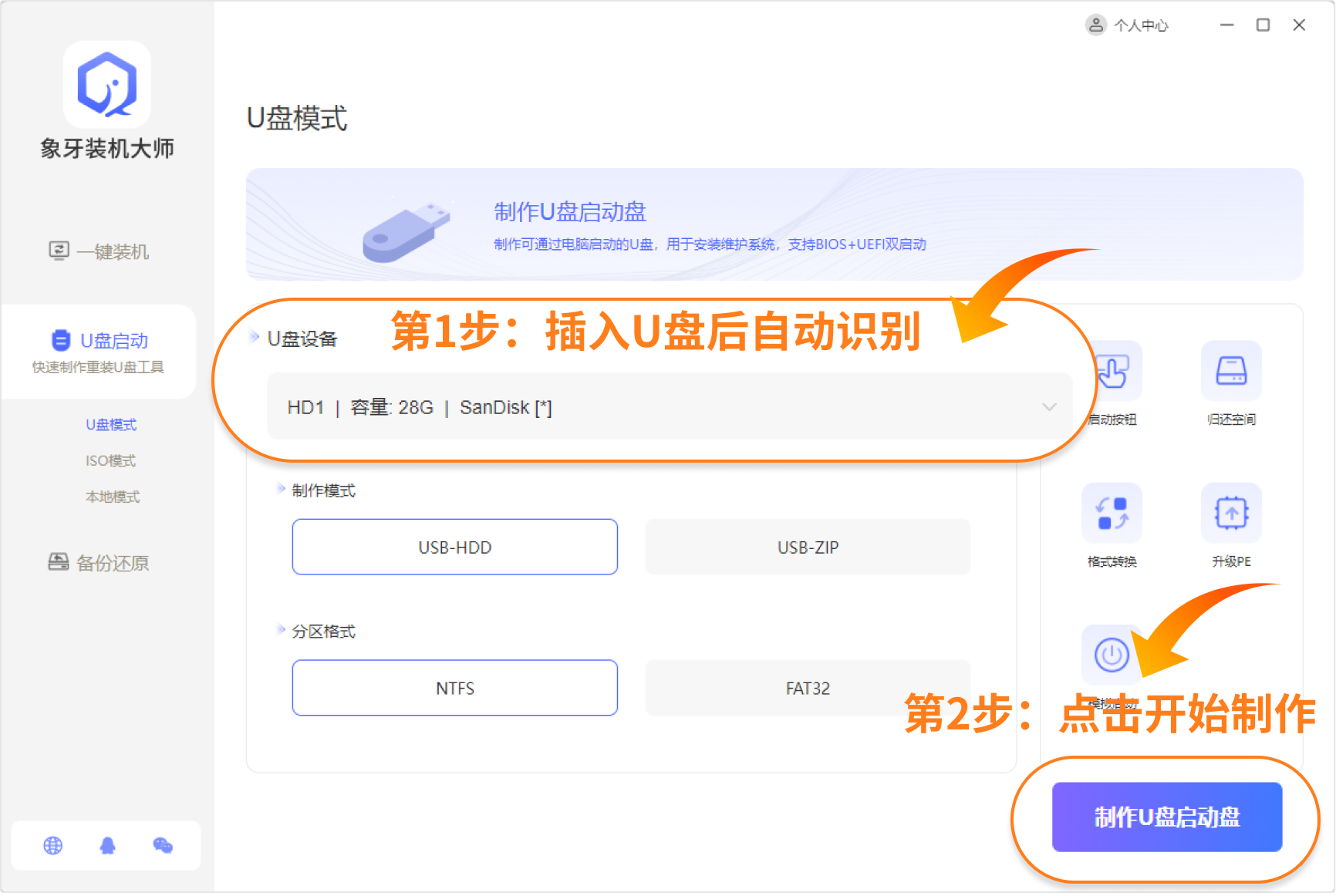Click the 个人中心 user profile icon
This screenshot has height=896, width=1336.
coord(1095,25)
